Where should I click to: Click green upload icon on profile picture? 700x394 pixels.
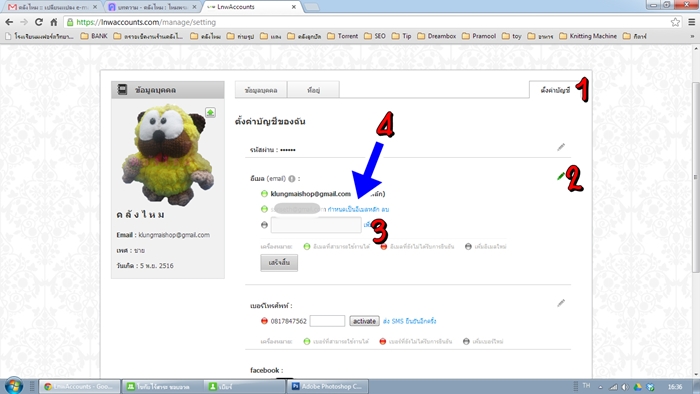coord(210,112)
